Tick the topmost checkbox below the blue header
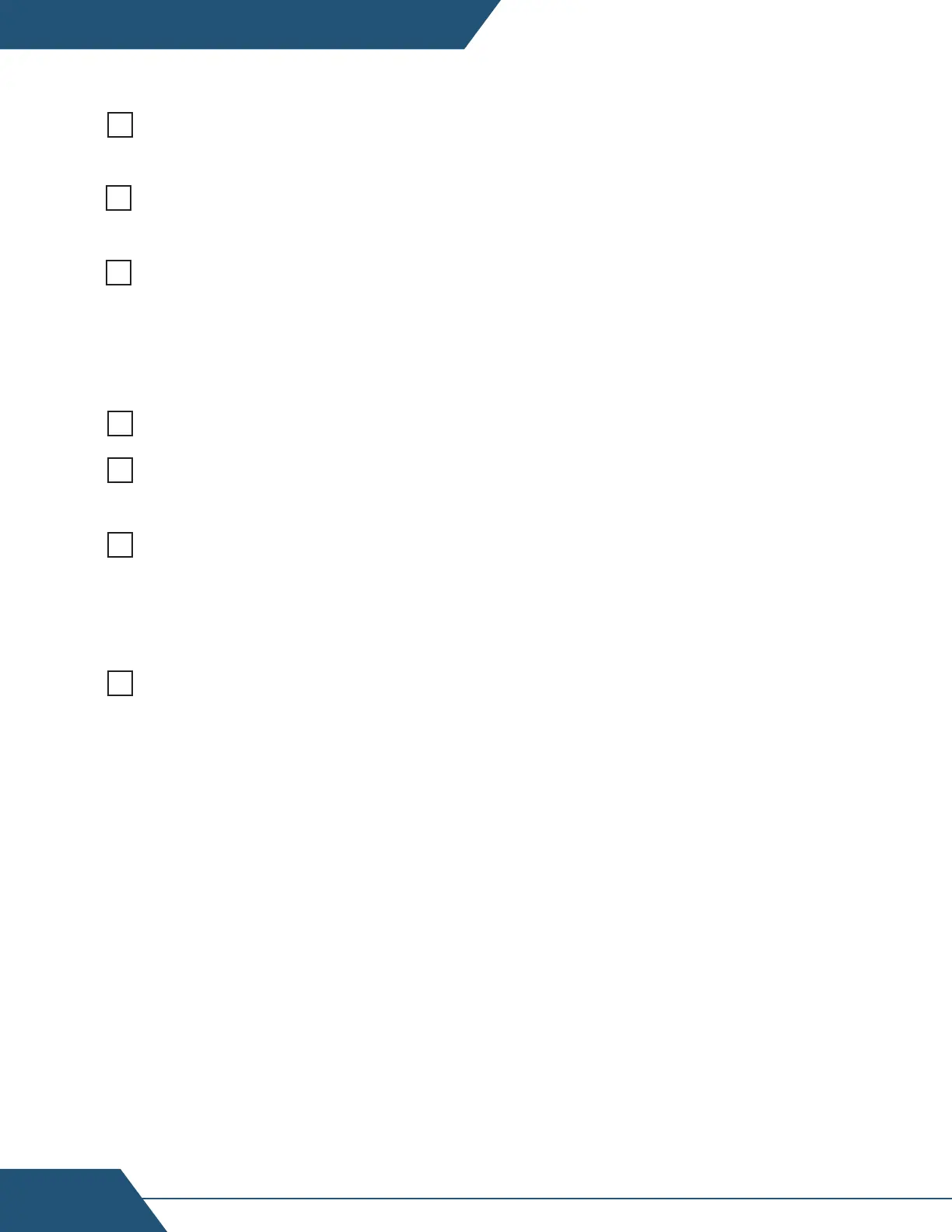This screenshot has width=952, height=1232. [120, 125]
